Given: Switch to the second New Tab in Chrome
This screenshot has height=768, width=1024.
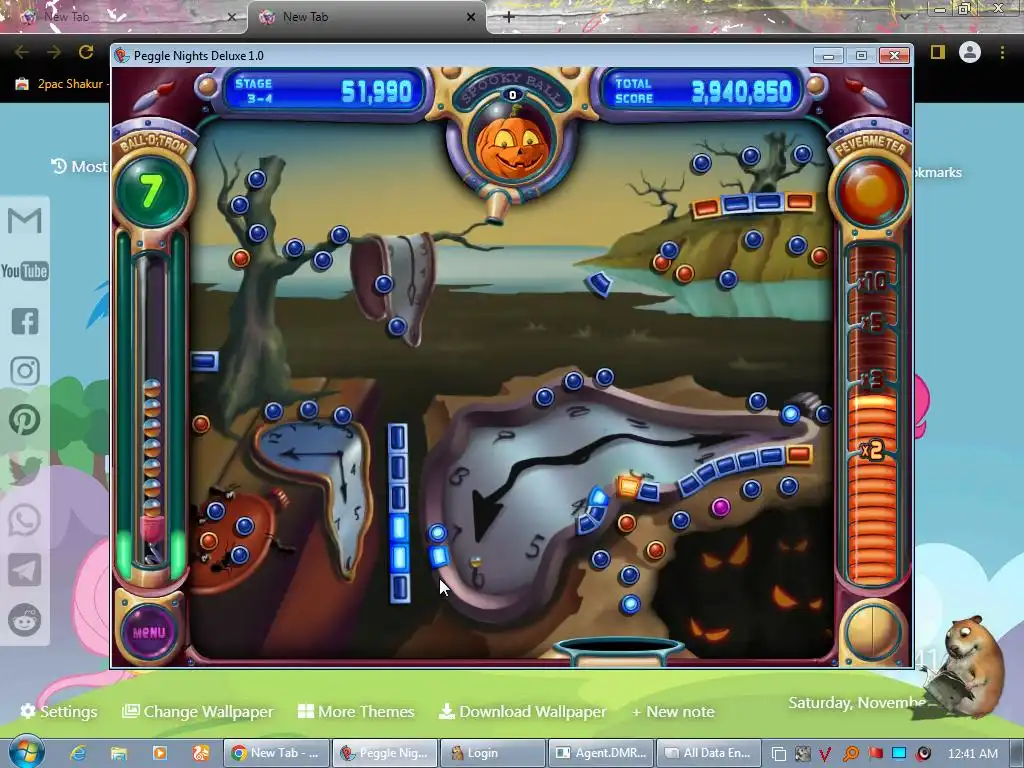Looking at the screenshot, I should pos(367,18).
